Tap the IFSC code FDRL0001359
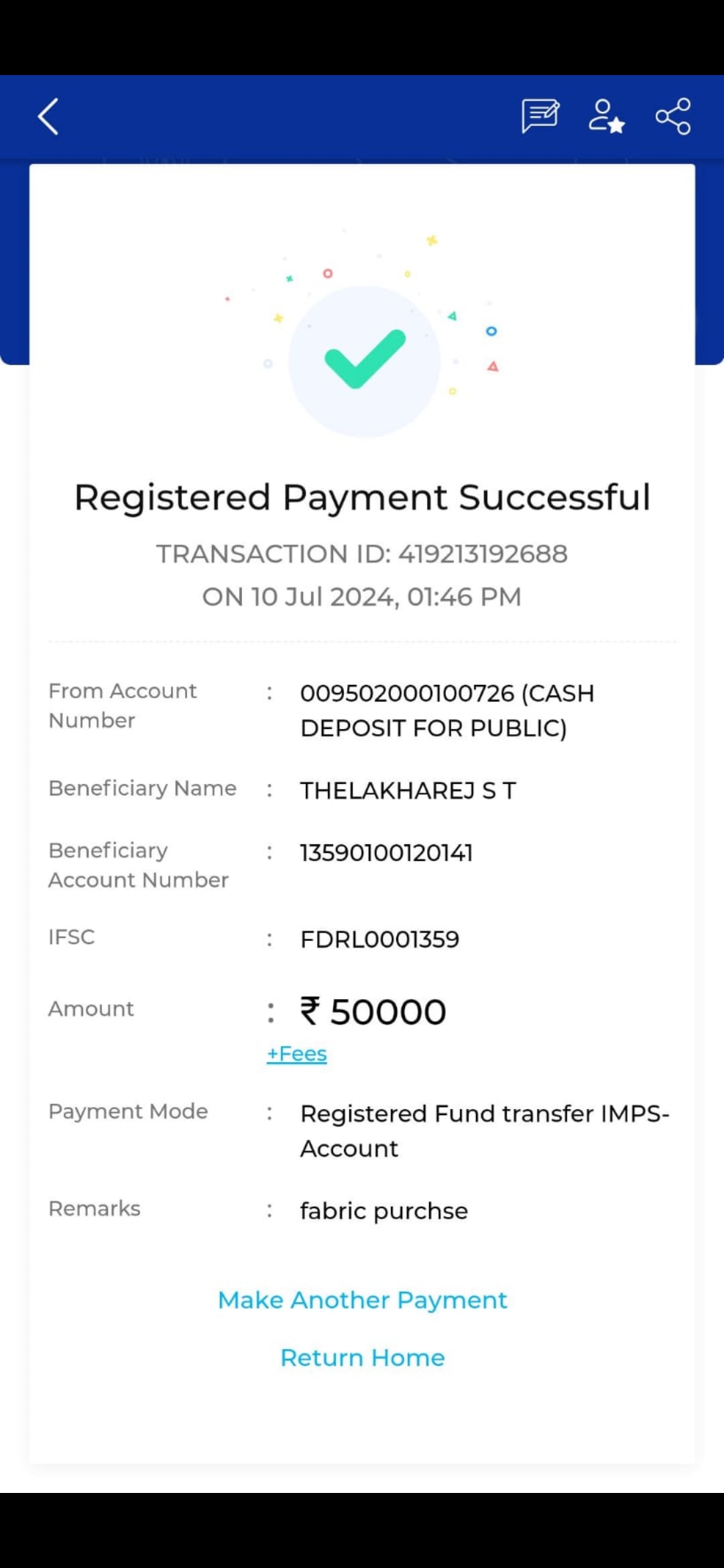Image resolution: width=724 pixels, height=1568 pixels. tap(380, 939)
